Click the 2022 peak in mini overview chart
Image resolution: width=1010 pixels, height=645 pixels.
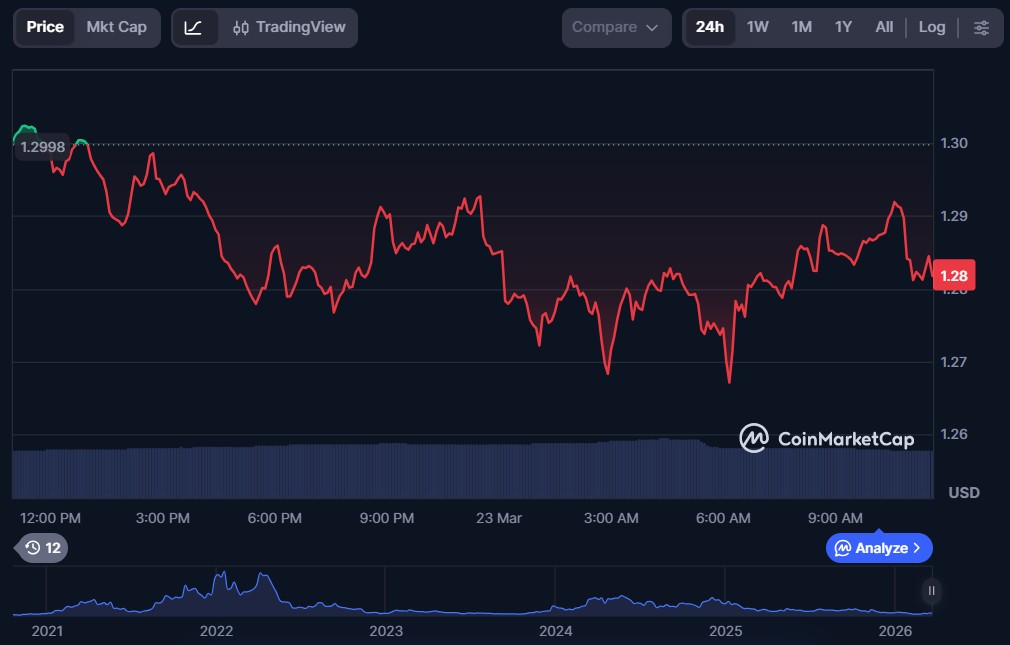222,577
